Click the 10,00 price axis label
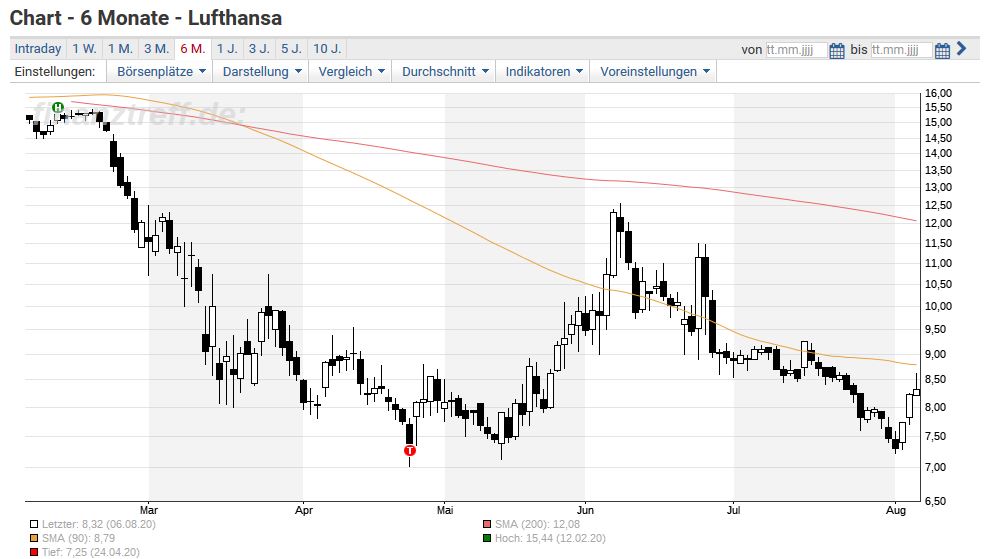 [938, 306]
